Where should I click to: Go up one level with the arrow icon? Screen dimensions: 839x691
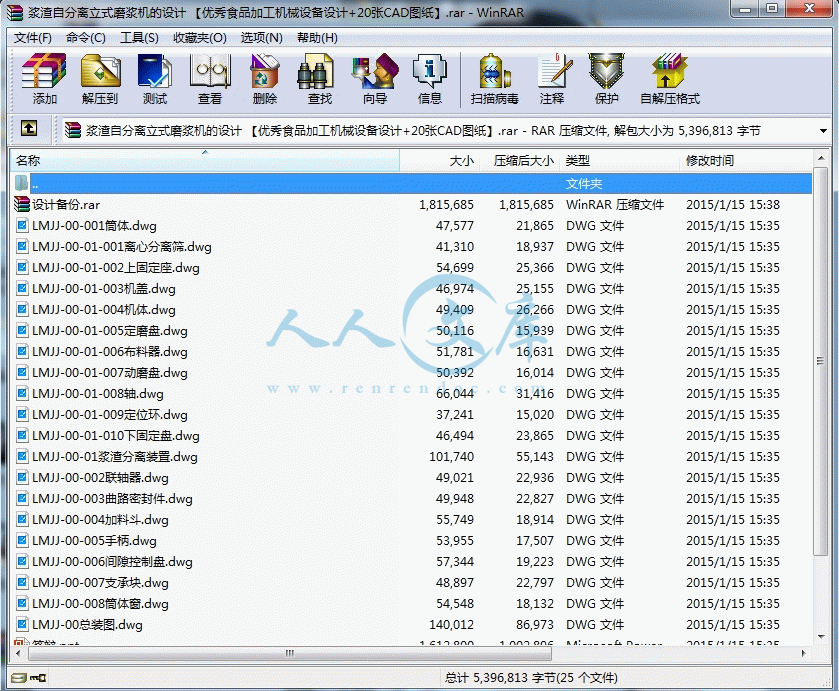point(29,128)
